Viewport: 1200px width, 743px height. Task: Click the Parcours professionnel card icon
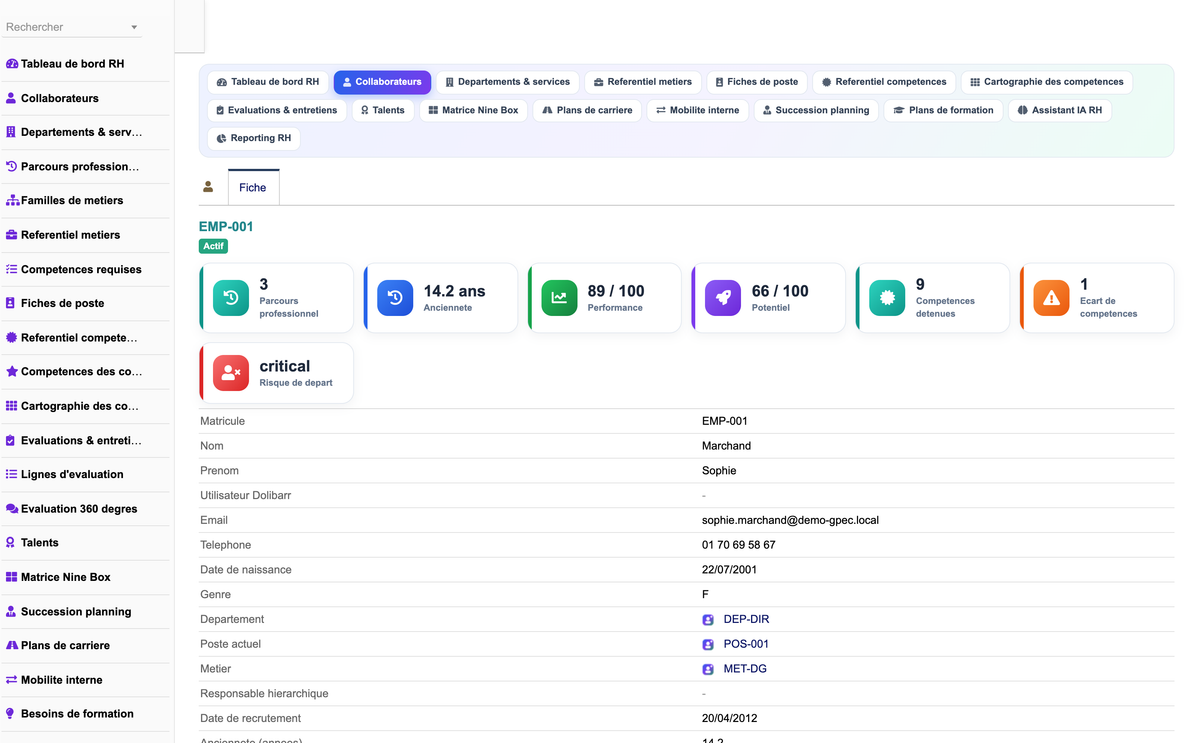coord(231,298)
